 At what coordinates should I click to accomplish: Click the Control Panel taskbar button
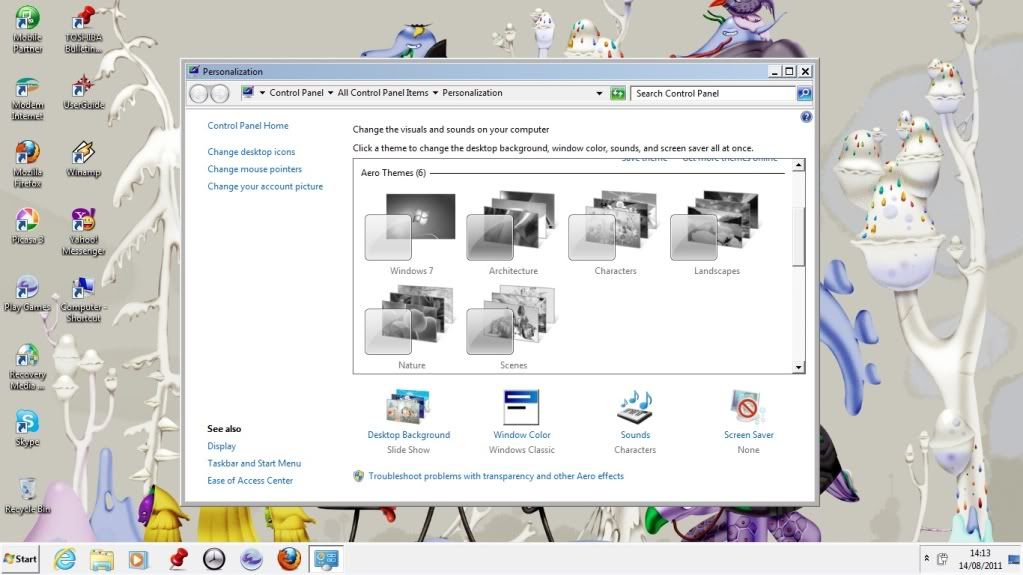tap(326, 559)
